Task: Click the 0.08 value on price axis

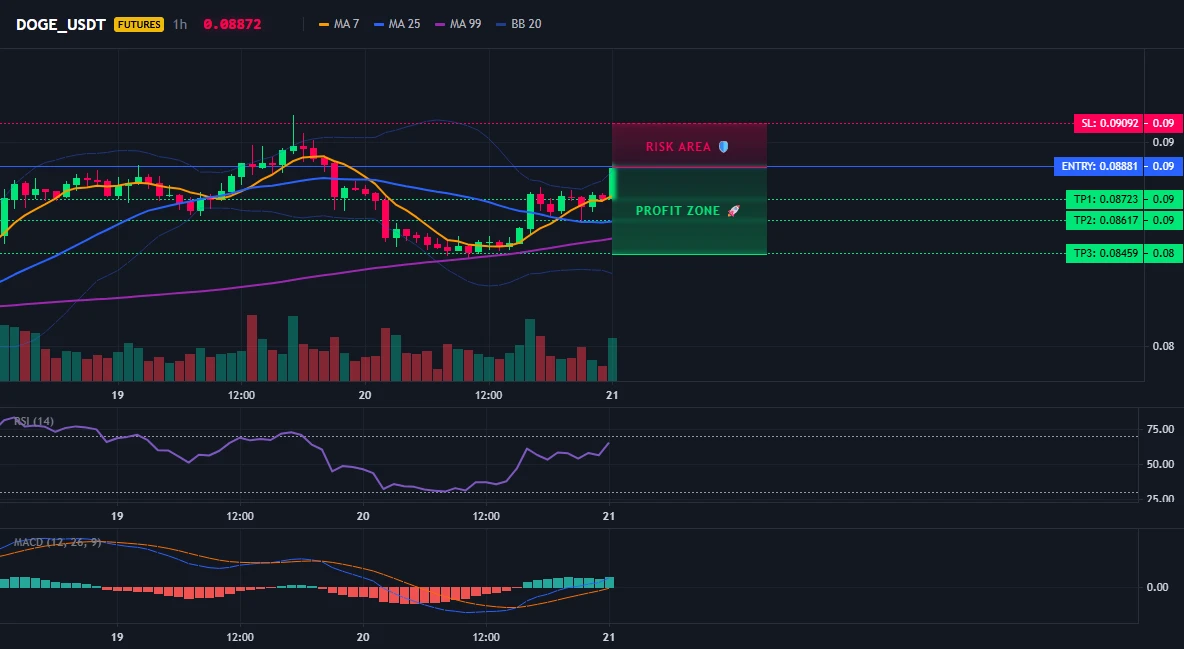Action: 1163,346
